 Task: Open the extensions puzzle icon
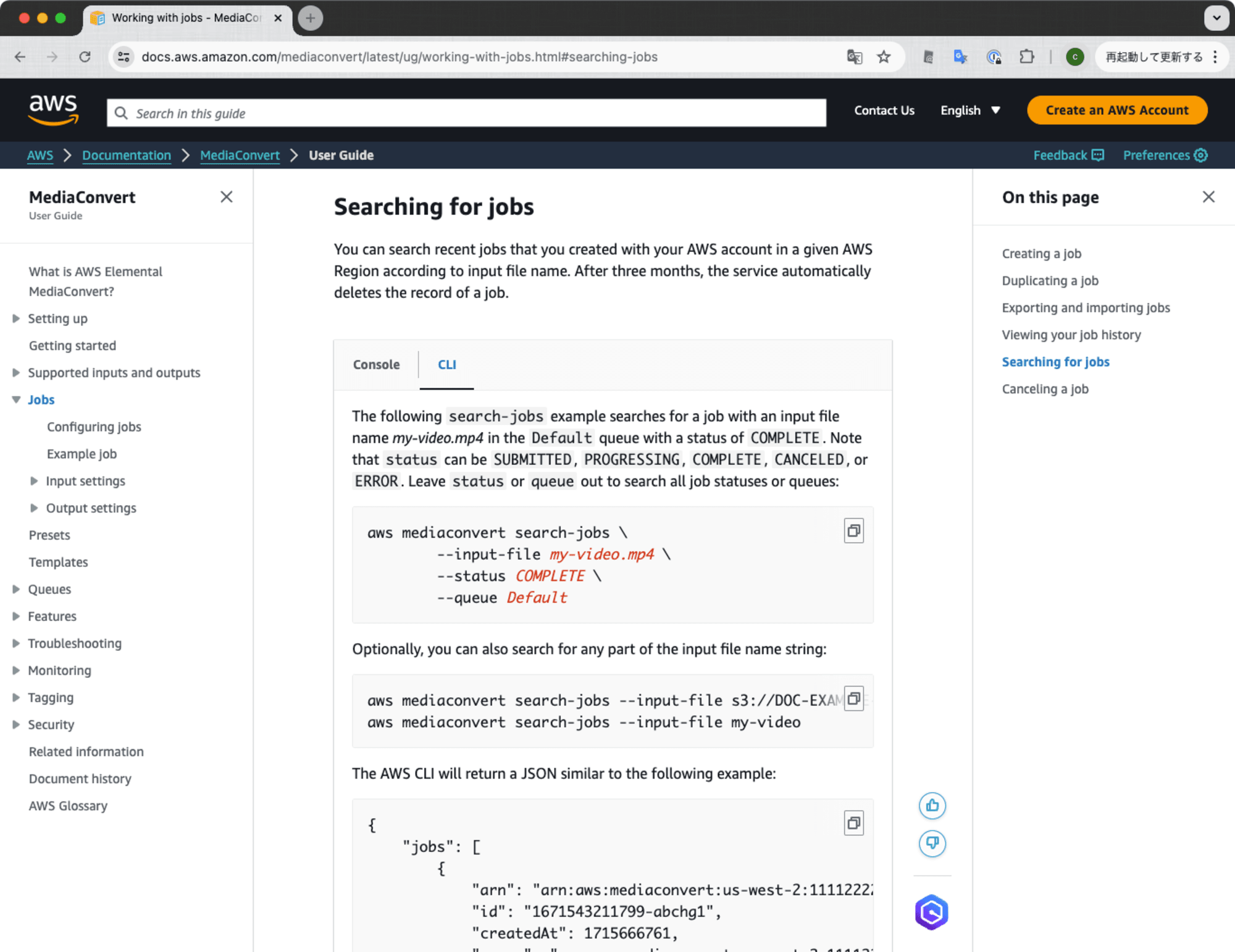point(1026,57)
